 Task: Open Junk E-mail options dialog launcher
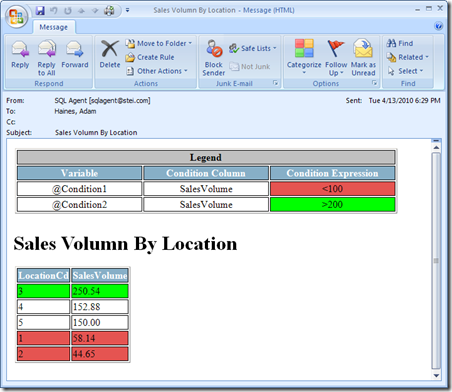(275, 83)
